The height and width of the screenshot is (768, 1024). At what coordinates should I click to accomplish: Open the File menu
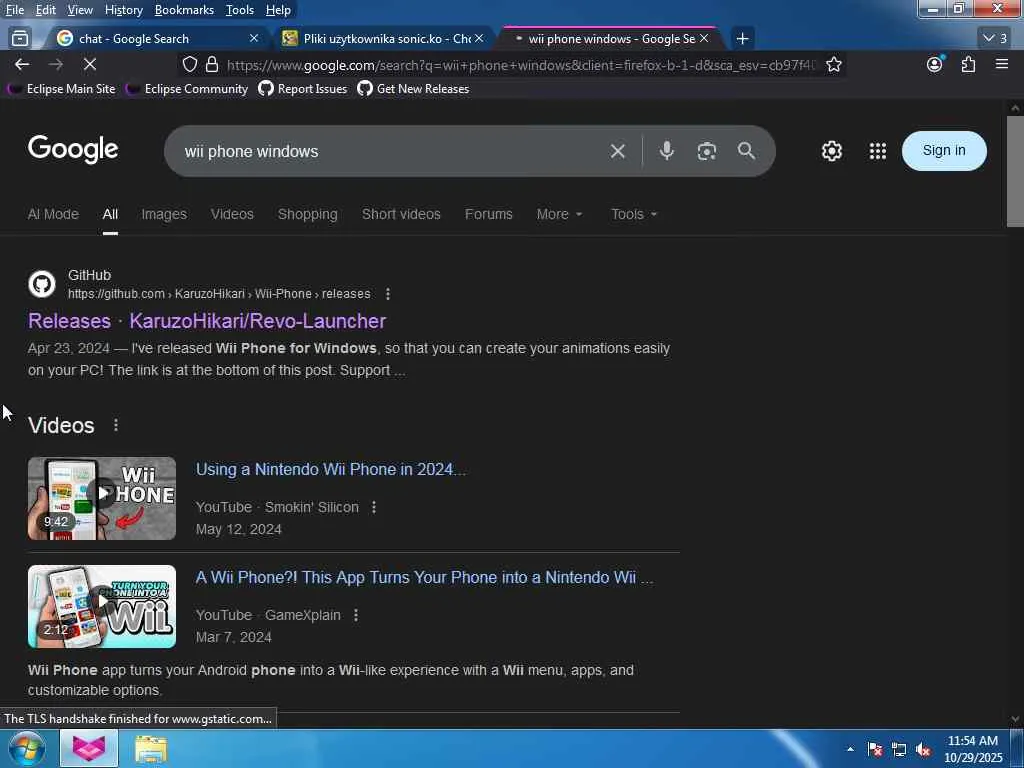[15, 10]
